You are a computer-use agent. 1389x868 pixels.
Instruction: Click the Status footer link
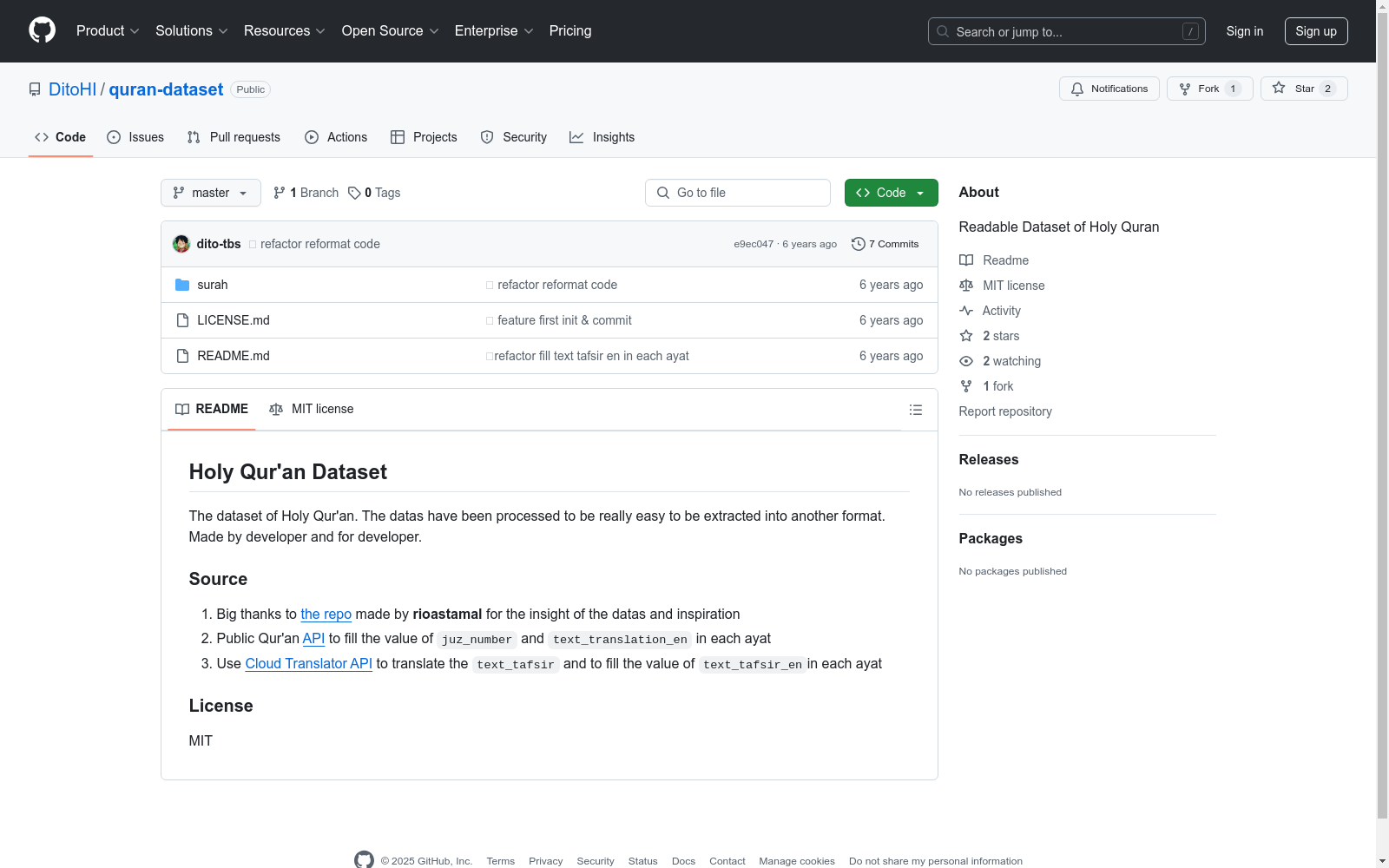click(x=643, y=861)
